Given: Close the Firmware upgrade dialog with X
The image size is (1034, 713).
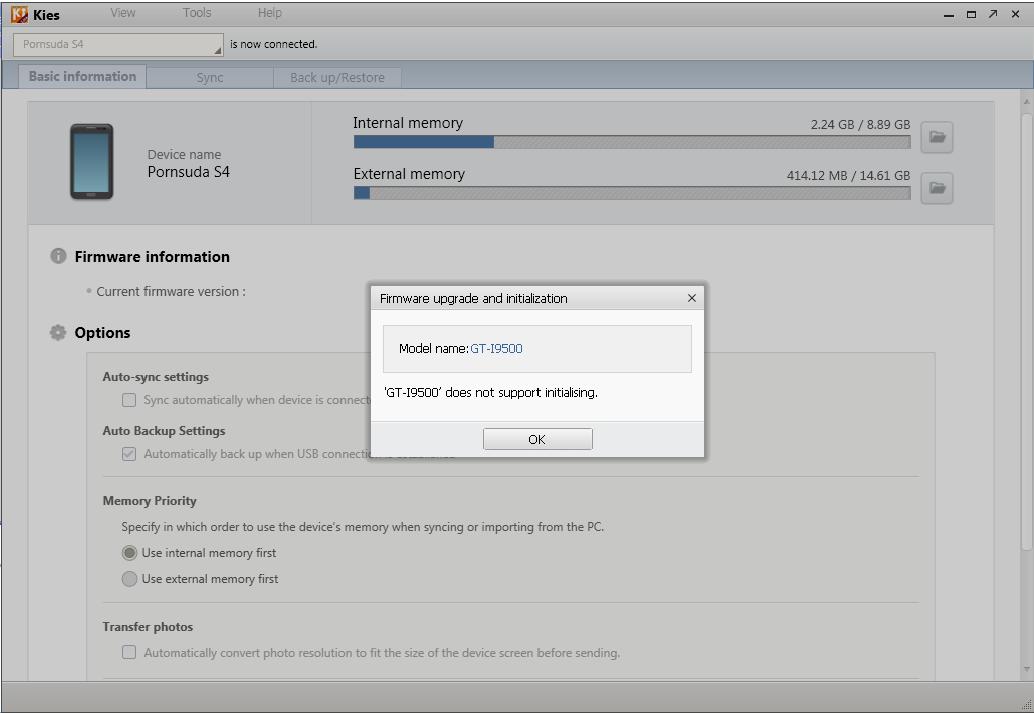Looking at the screenshot, I should tap(692, 298).
